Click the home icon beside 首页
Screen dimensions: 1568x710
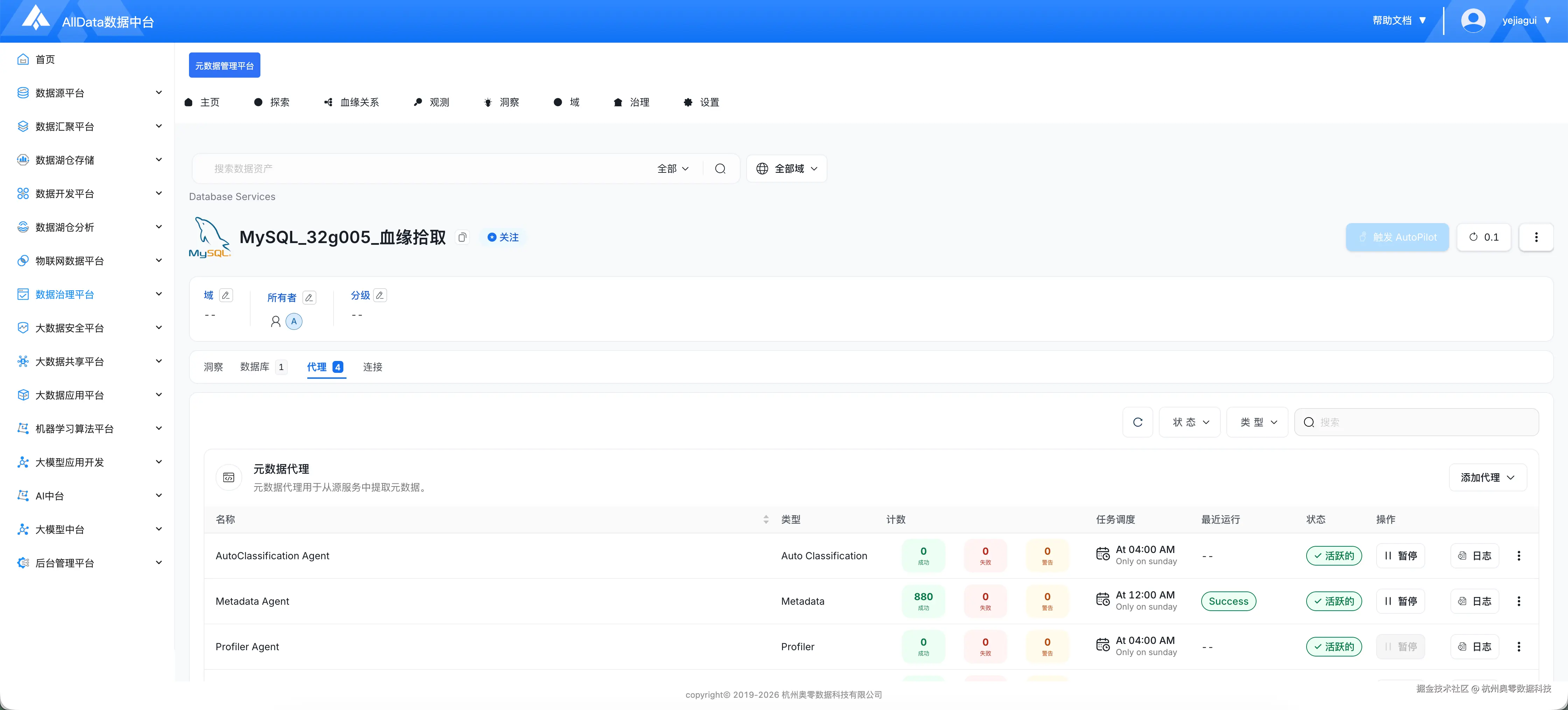[23, 59]
